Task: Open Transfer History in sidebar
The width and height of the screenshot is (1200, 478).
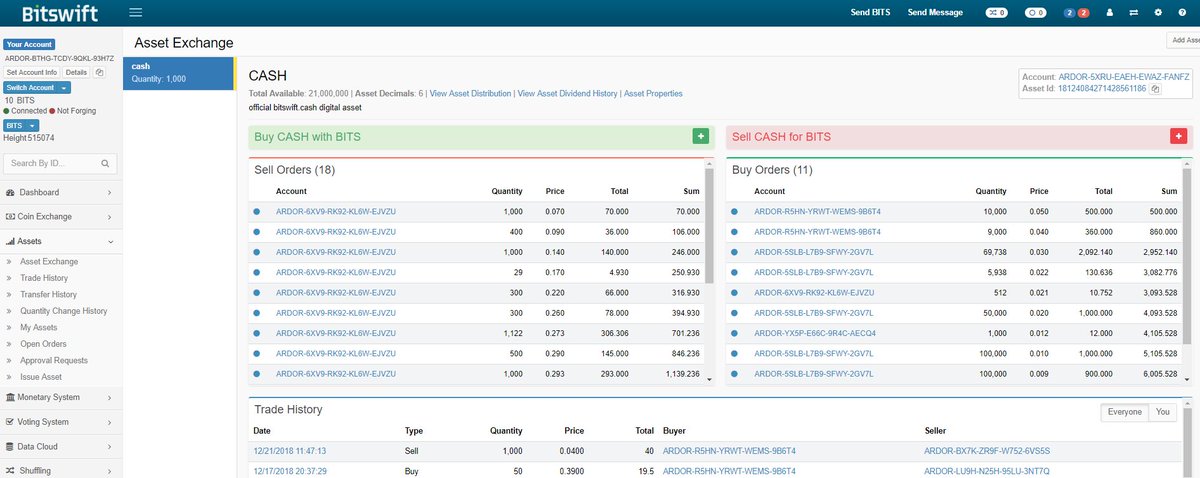Action: (x=48, y=295)
